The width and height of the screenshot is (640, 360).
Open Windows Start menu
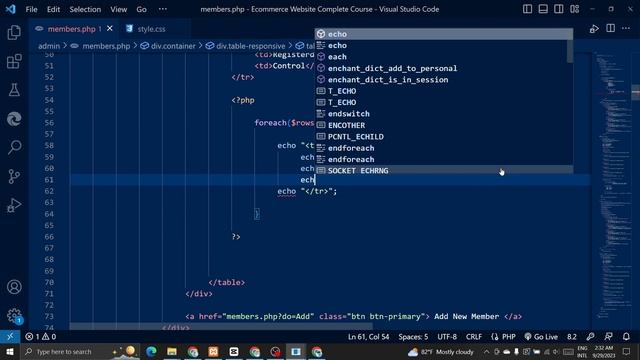9,351
